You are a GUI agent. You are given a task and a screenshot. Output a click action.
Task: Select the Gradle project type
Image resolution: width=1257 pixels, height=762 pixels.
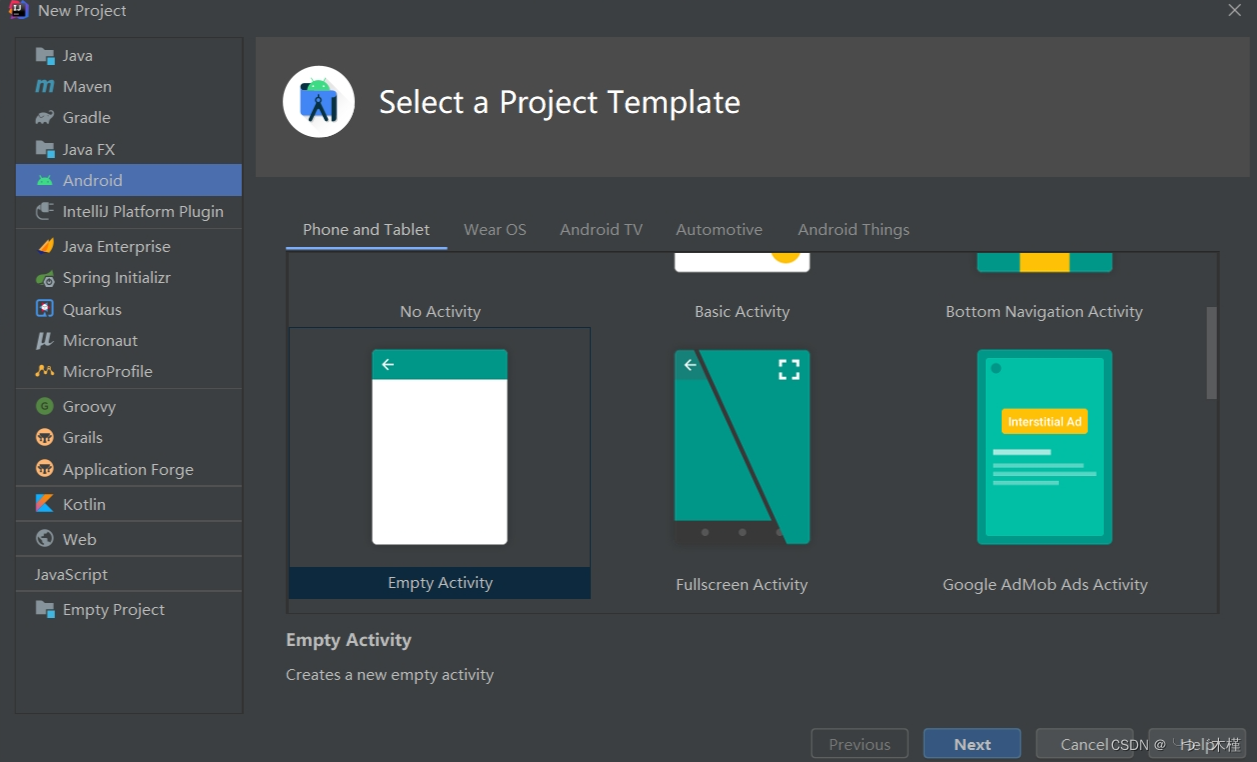pos(84,117)
